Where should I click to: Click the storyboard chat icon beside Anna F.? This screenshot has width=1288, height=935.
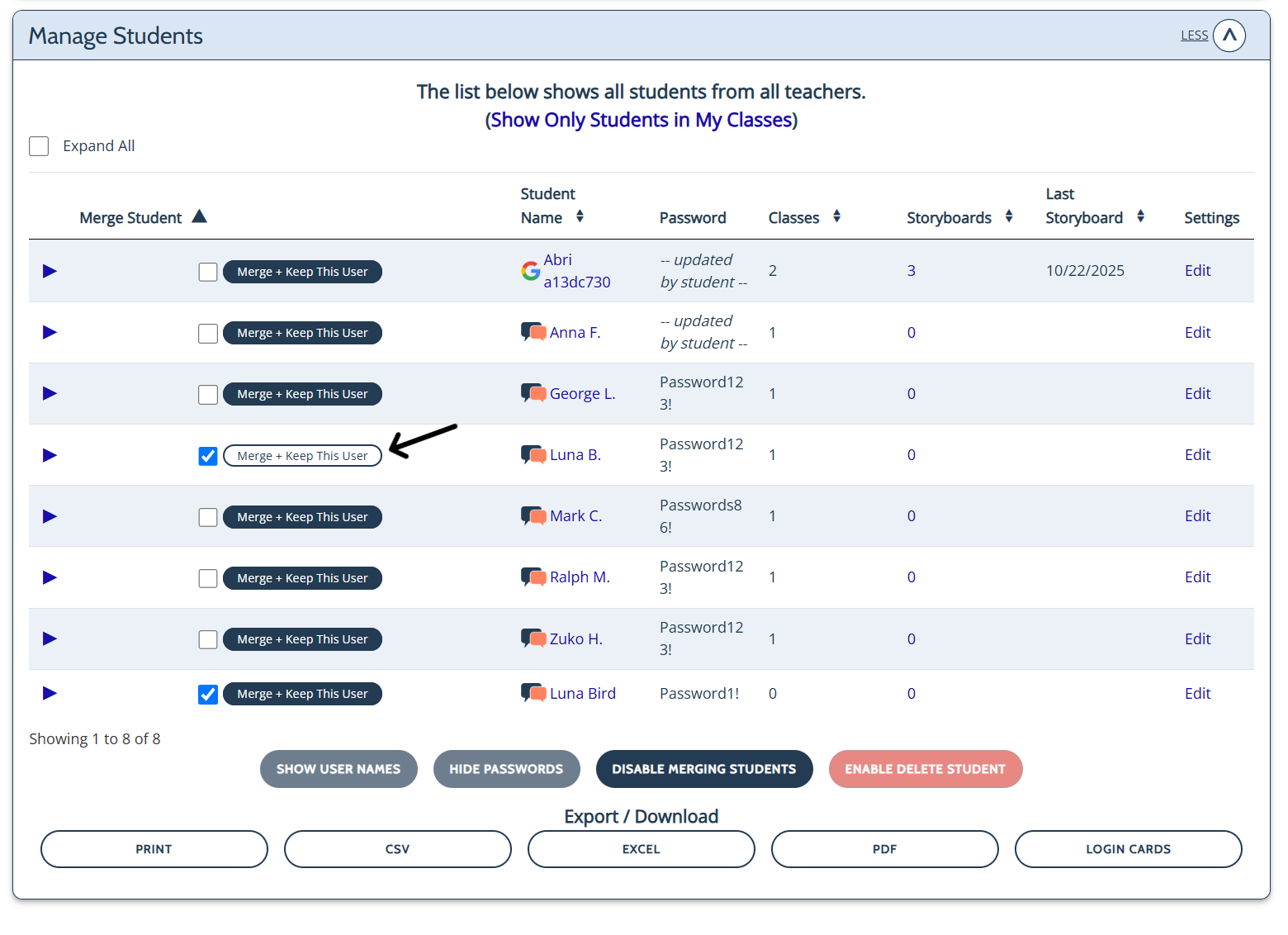(533, 332)
